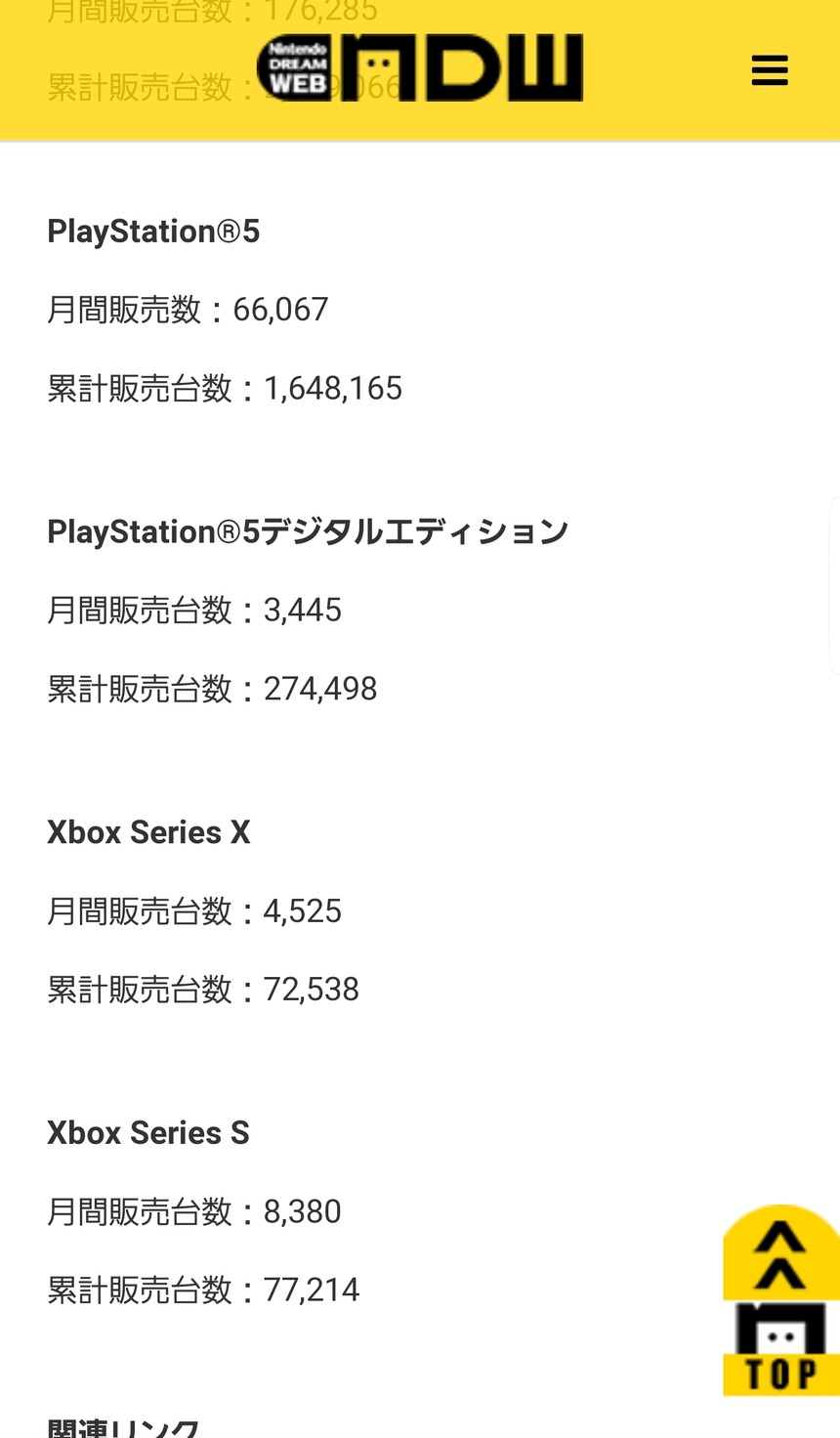Screen dimensions: 840x1438
Task: Select the Xbox Series X heading
Action: pos(148,832)
